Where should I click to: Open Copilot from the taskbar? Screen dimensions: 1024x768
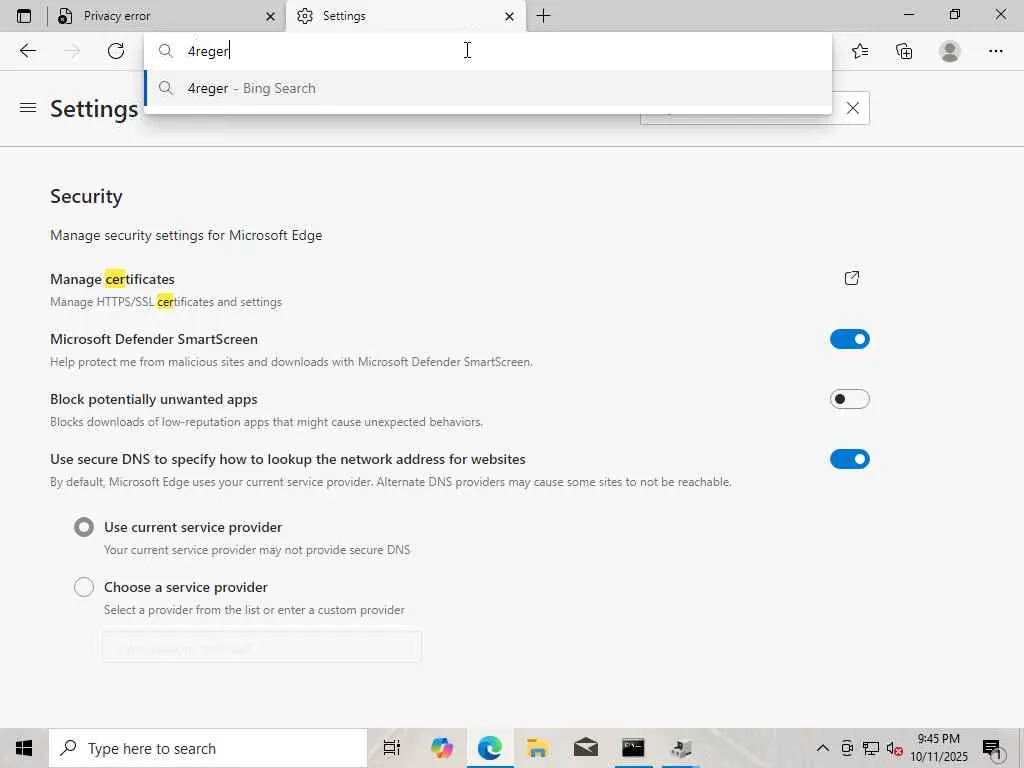pyautogui.click(x=442, y=748)
